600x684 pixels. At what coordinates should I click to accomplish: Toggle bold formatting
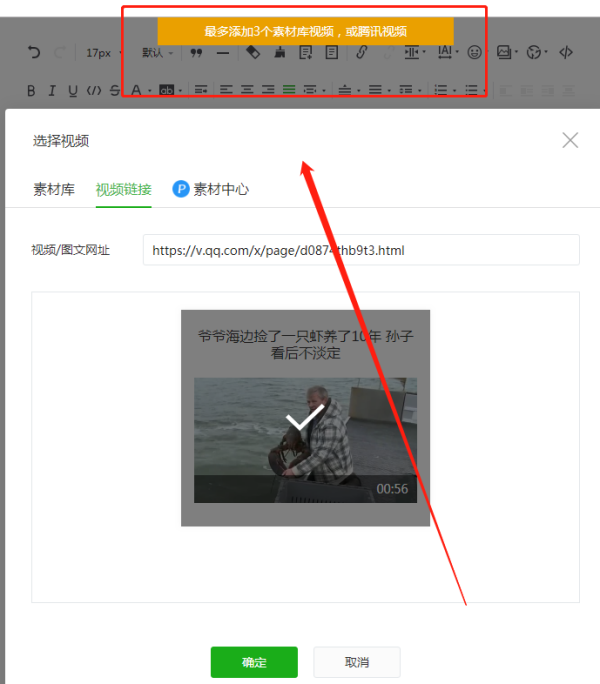click(31, 90)
